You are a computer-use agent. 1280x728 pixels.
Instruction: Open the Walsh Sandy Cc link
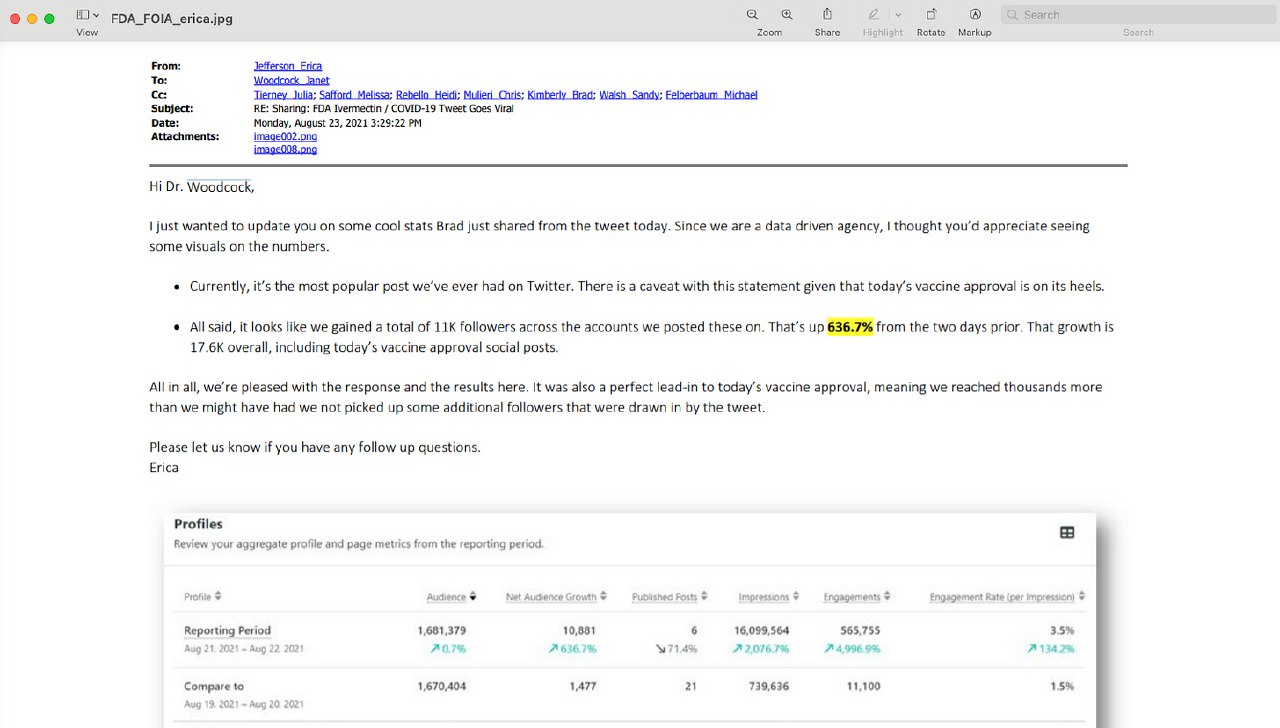(629, 94)
